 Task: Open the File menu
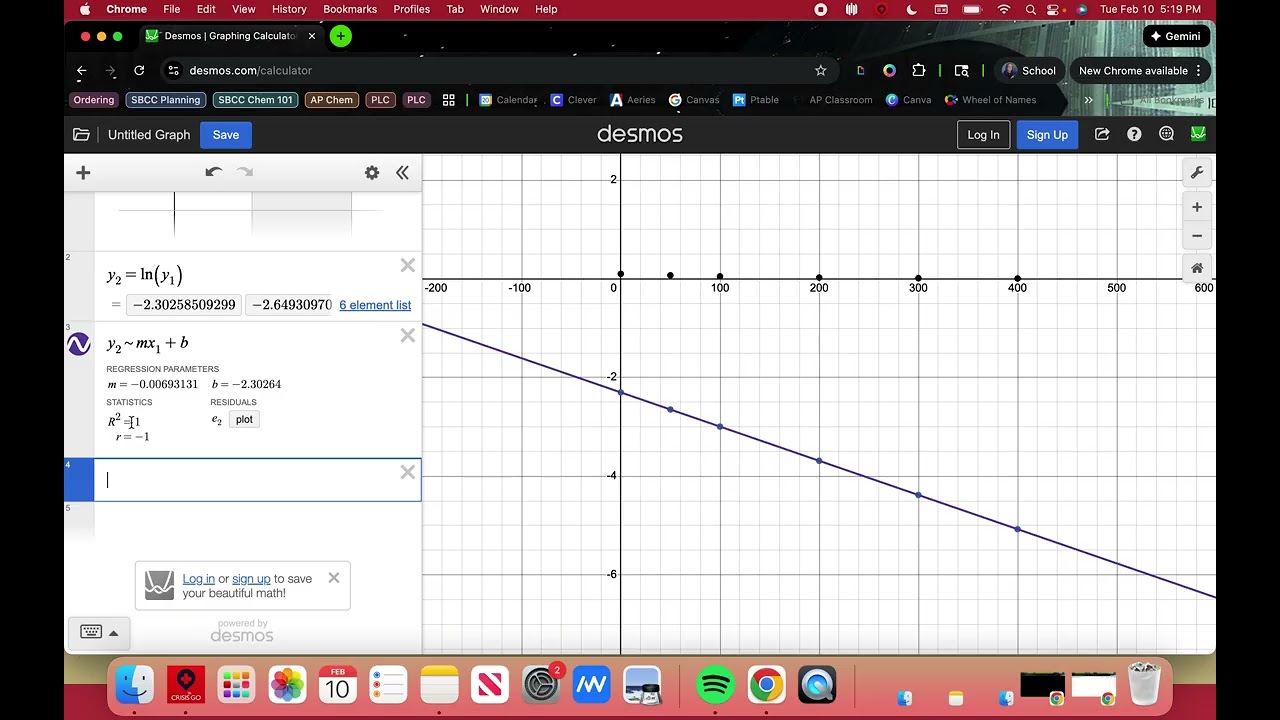click(172, 9)
